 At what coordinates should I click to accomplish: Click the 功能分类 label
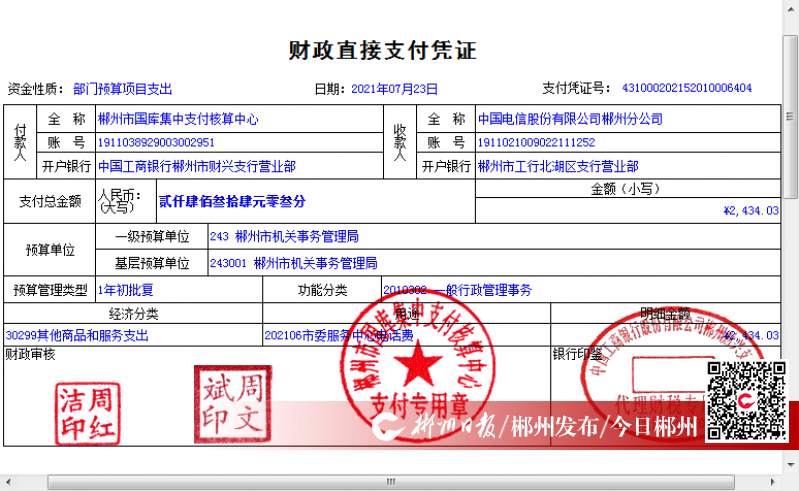pos(322,290)
